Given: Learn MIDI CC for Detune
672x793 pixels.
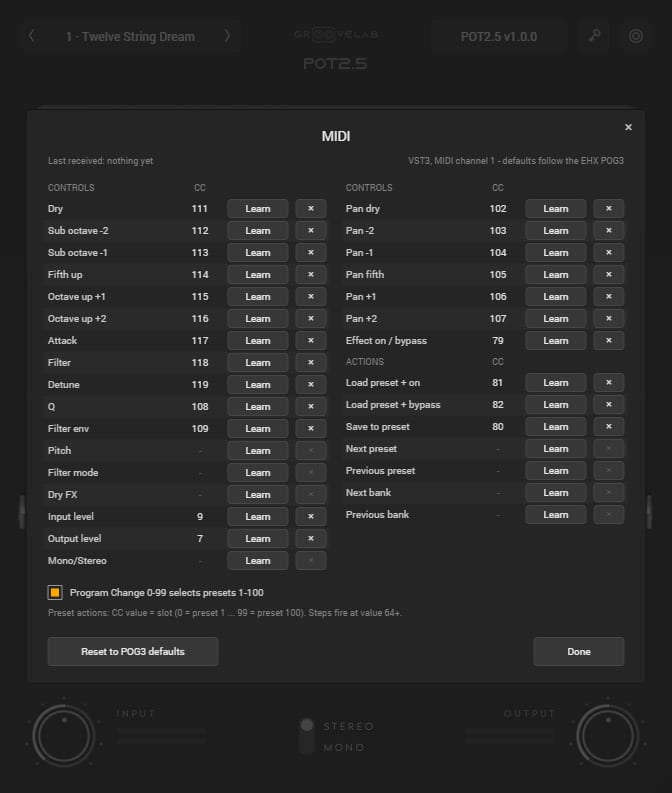Looking at the screenshot, I should [x=258, y=384].
